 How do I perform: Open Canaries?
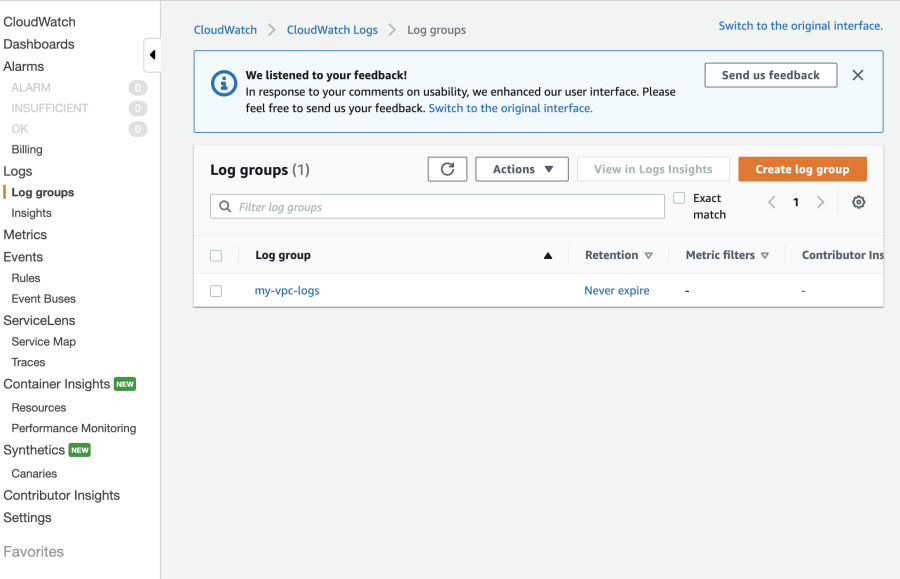click(x=34, y=473)
